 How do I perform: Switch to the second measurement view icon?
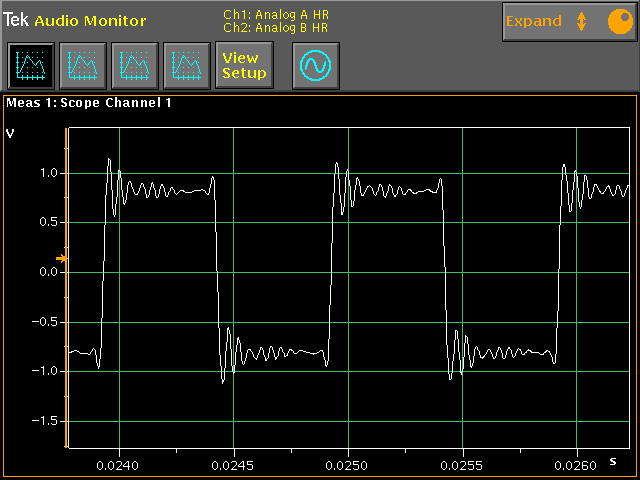[83, 65]
